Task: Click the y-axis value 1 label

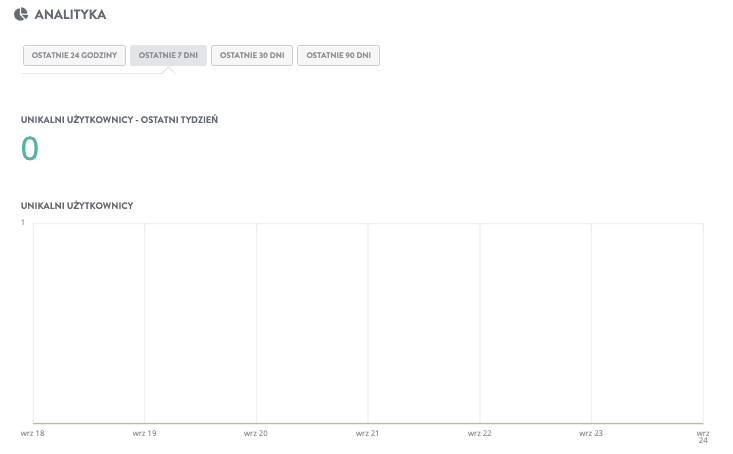Action: [23, 223]
